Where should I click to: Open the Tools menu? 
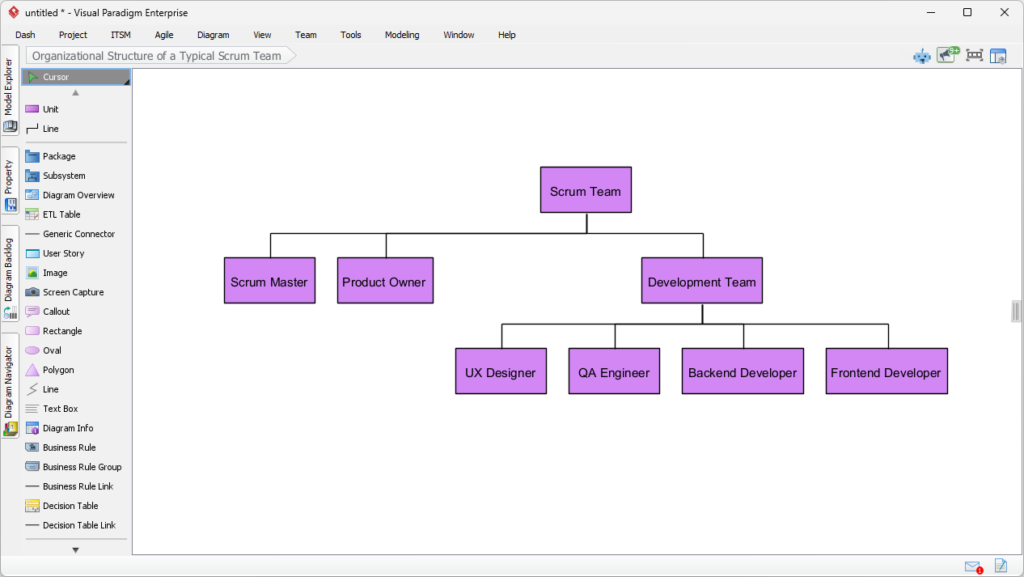pos(351,35)
